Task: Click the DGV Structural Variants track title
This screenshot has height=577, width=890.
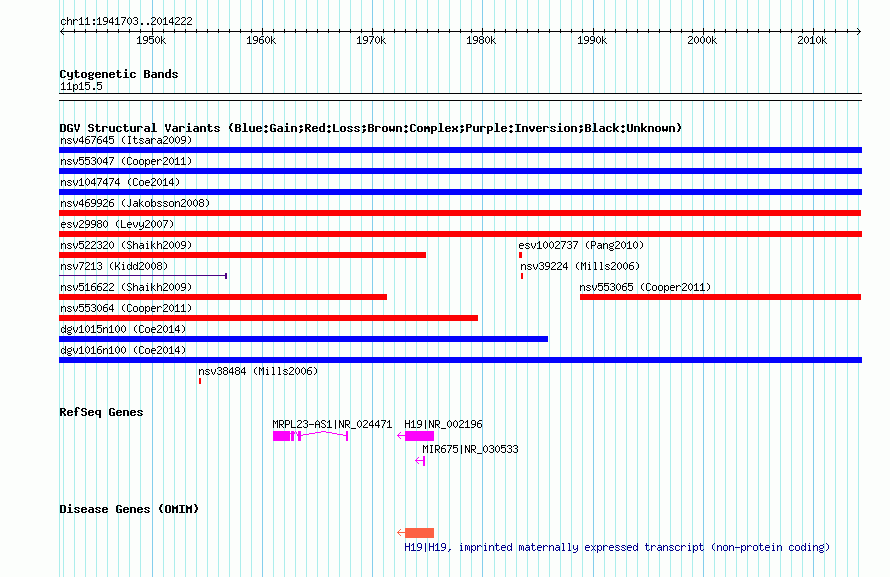Action: click(x=371, y=128)
